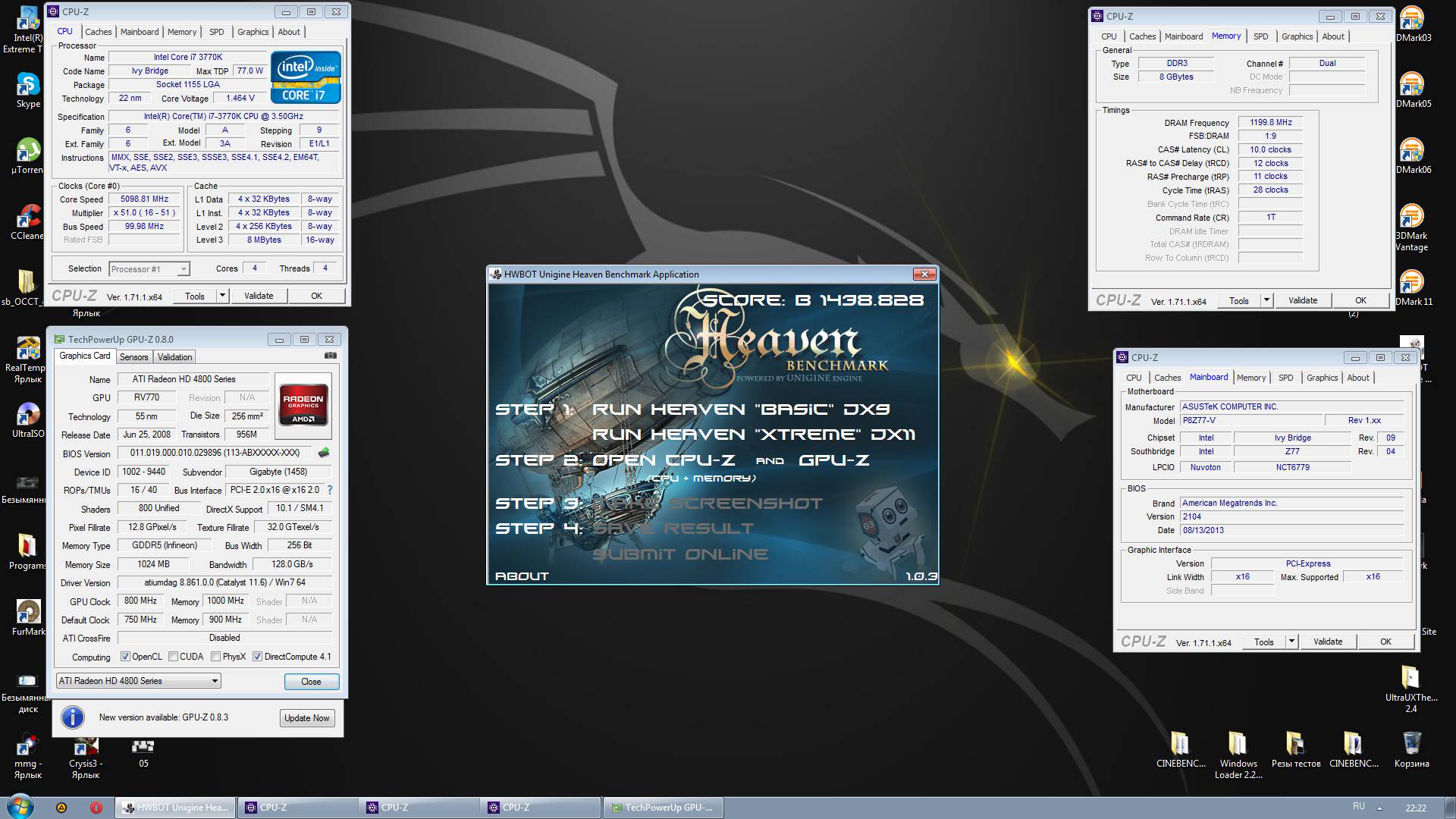Expand Tools arrow in CPU-Z Mainboard window

(1291, 642)
